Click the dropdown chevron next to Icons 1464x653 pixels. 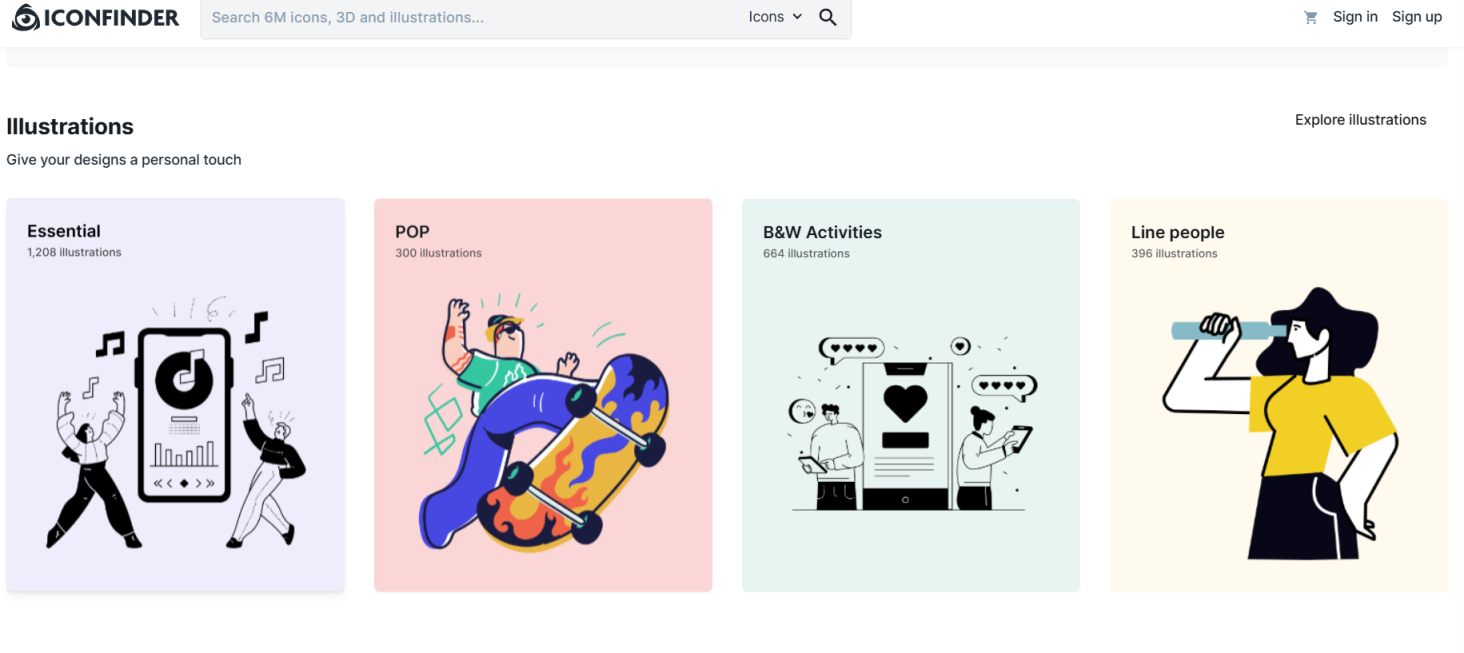(x=797, y=17)
